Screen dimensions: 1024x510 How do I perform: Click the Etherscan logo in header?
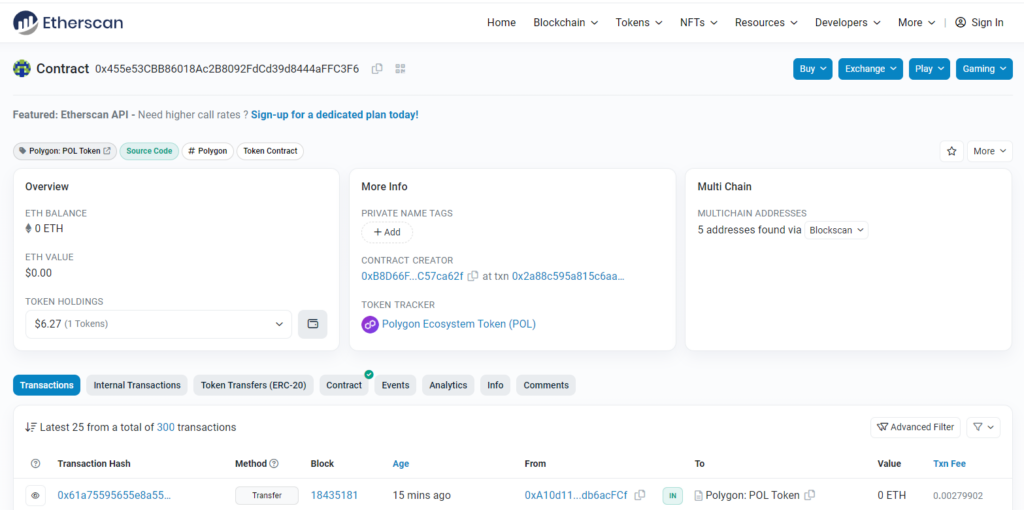[x=68, y=22]
